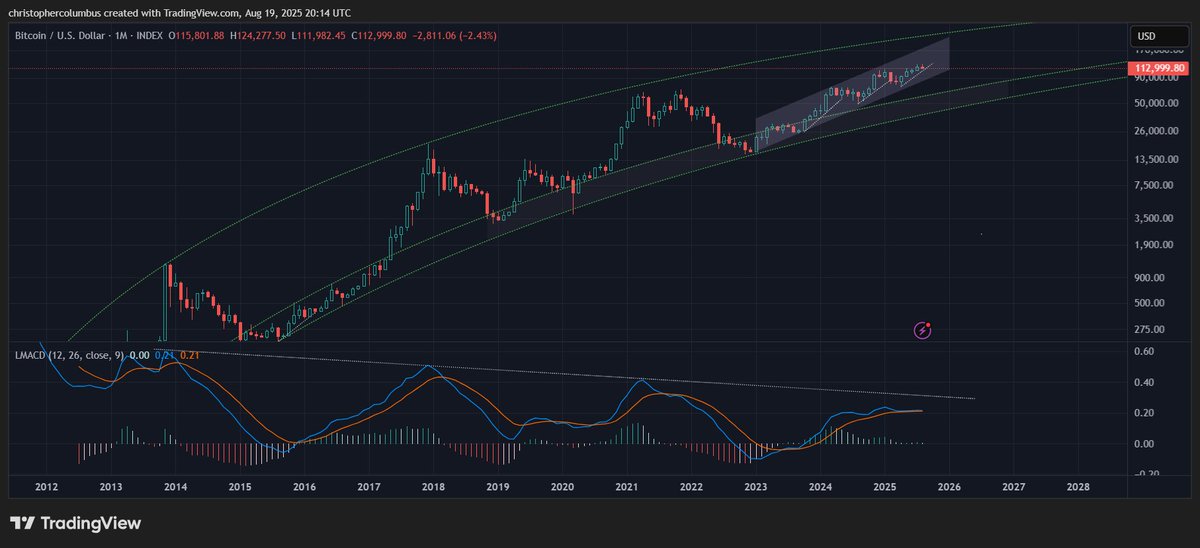Click the 50,000.00 price axis label

[1157, 103]
